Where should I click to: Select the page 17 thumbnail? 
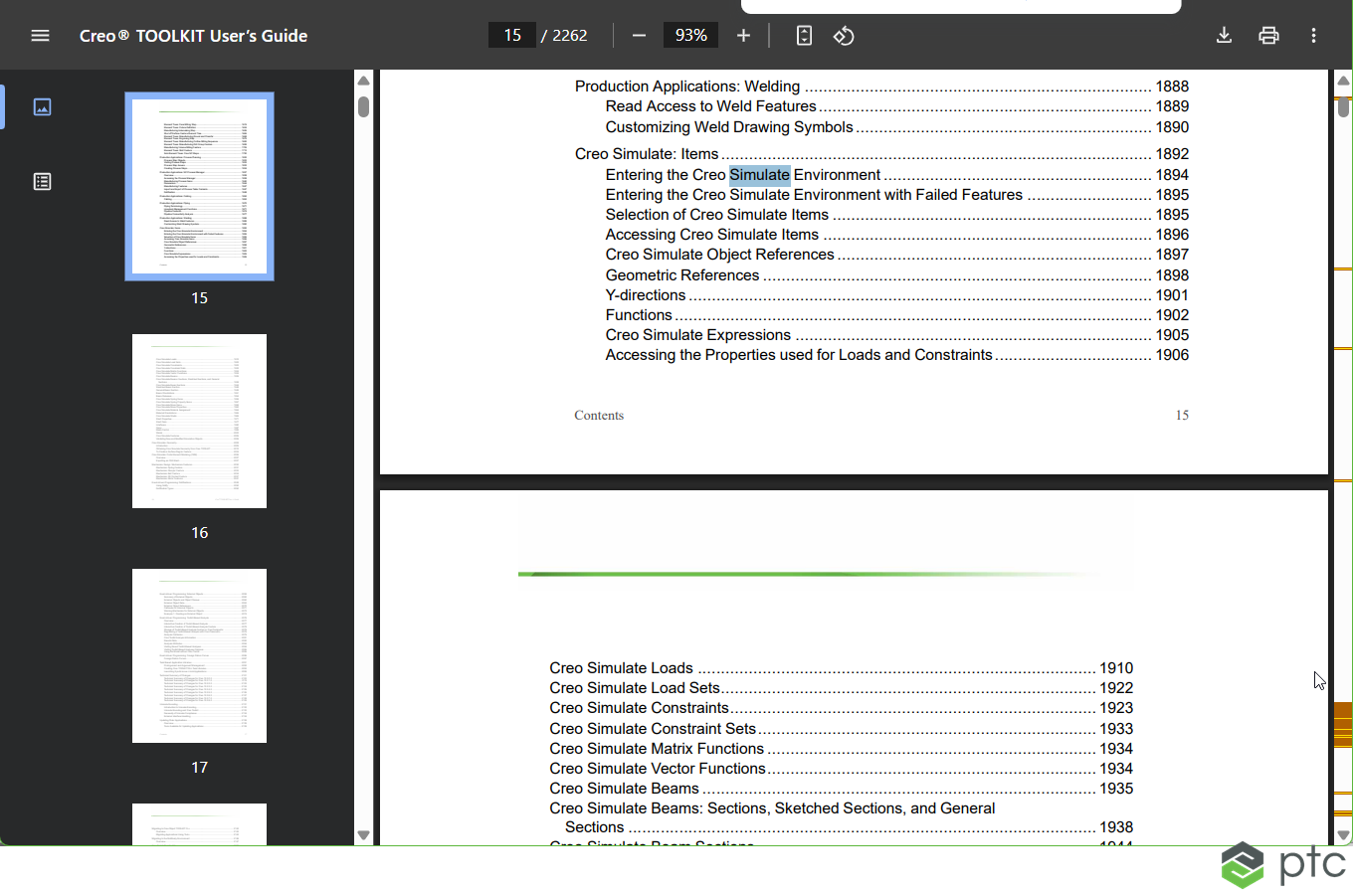199,655
